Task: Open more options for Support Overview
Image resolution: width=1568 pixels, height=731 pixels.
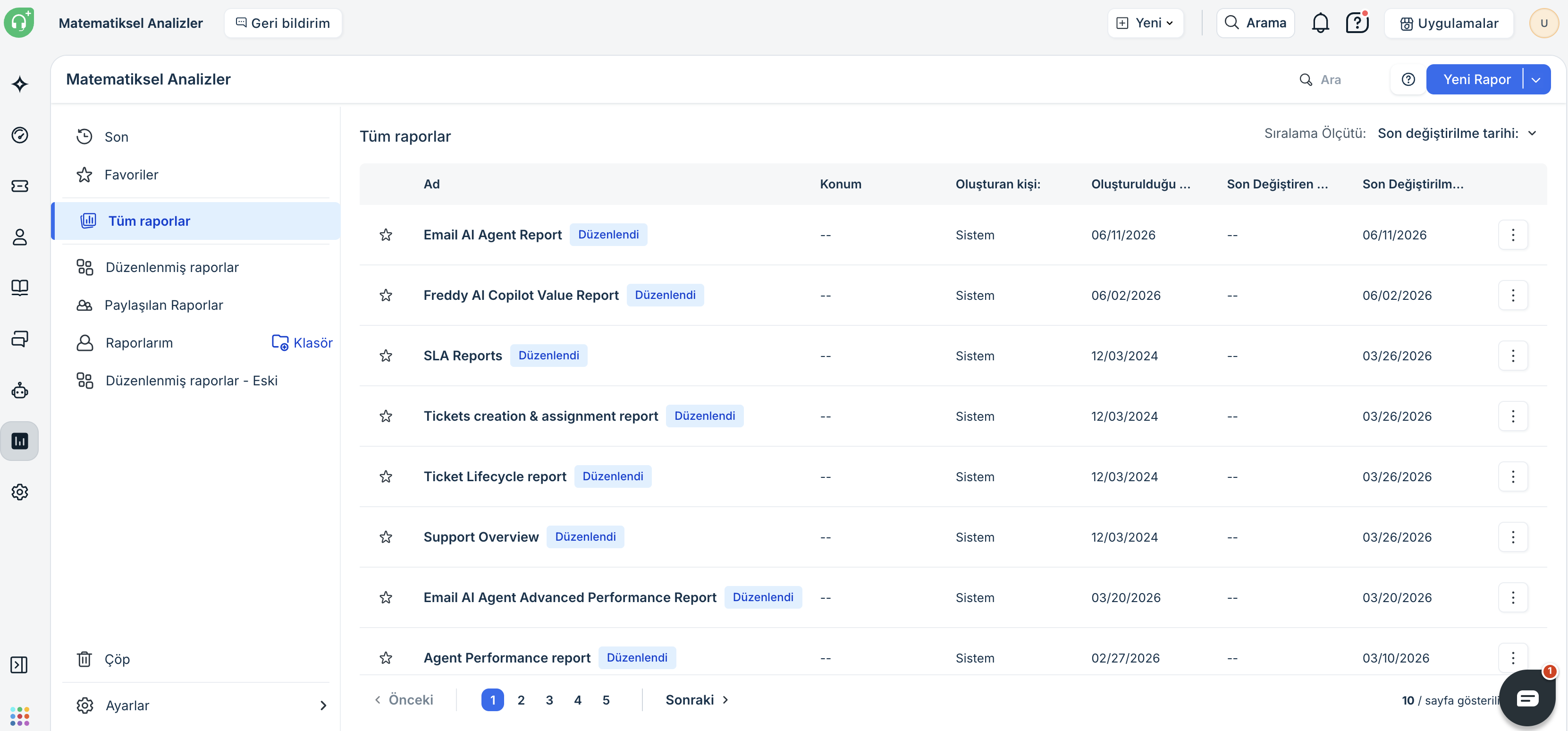Action: (x=1513, y=536)
